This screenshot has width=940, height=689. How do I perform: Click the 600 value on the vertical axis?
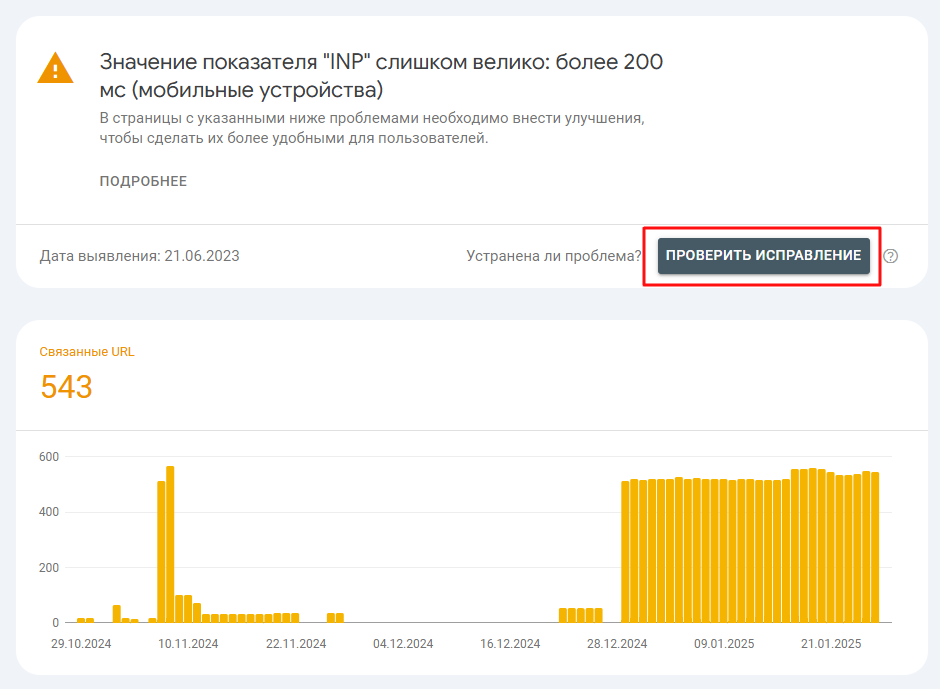(x=49, y=457)
